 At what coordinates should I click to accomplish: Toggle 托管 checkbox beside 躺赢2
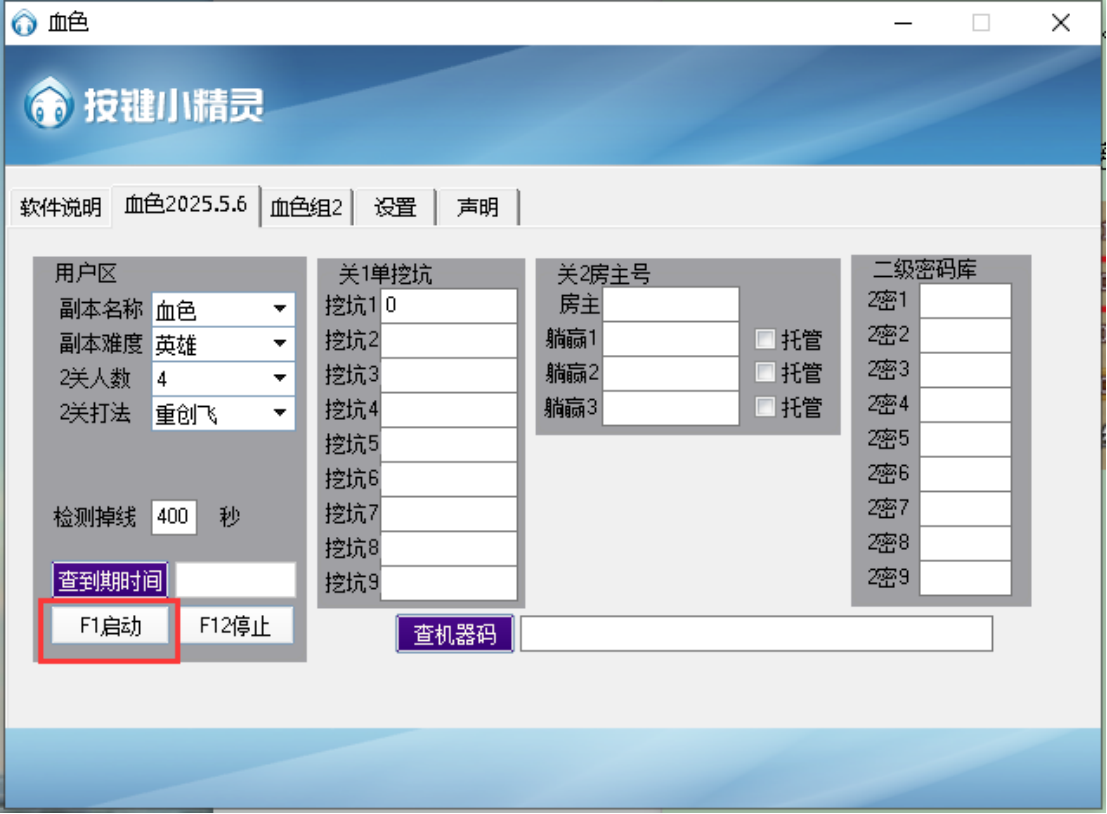(x=765, y=373)
